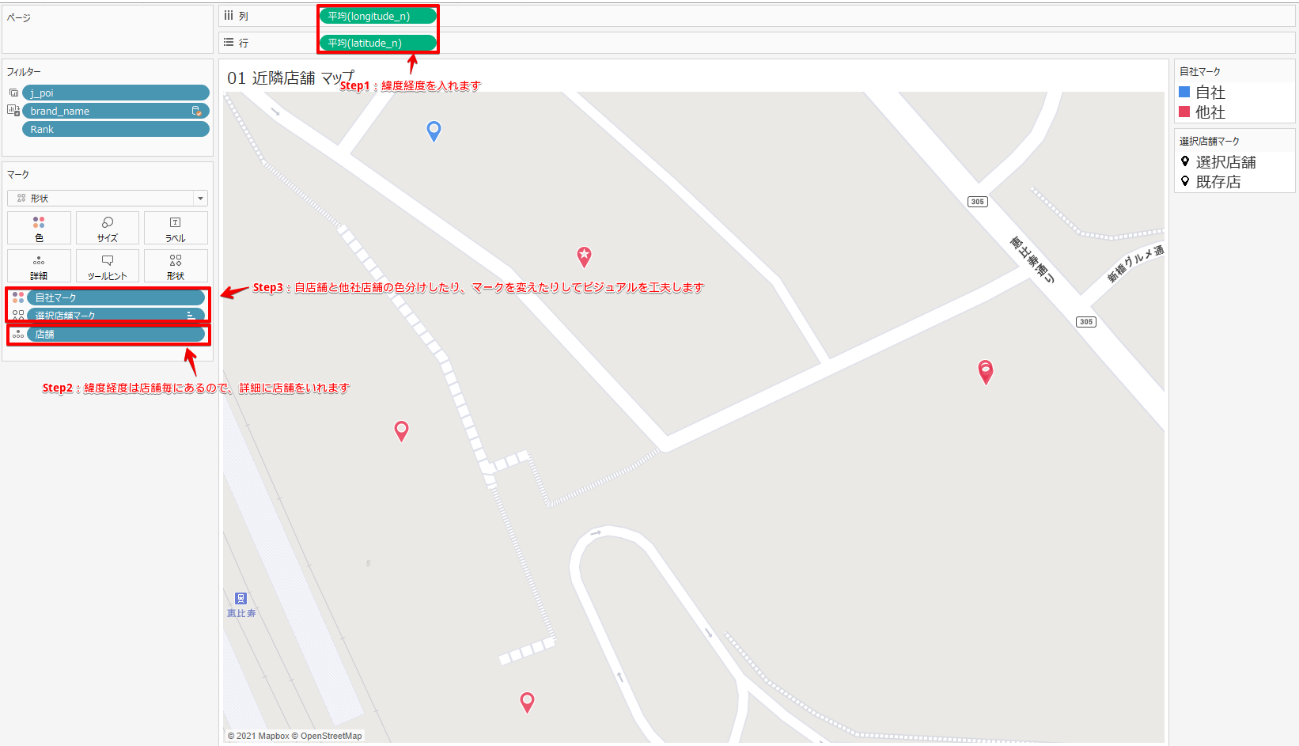Screen dimensions: 1299x746
Task: Open the 形状 mark type combo box
Action: (107, 198)
